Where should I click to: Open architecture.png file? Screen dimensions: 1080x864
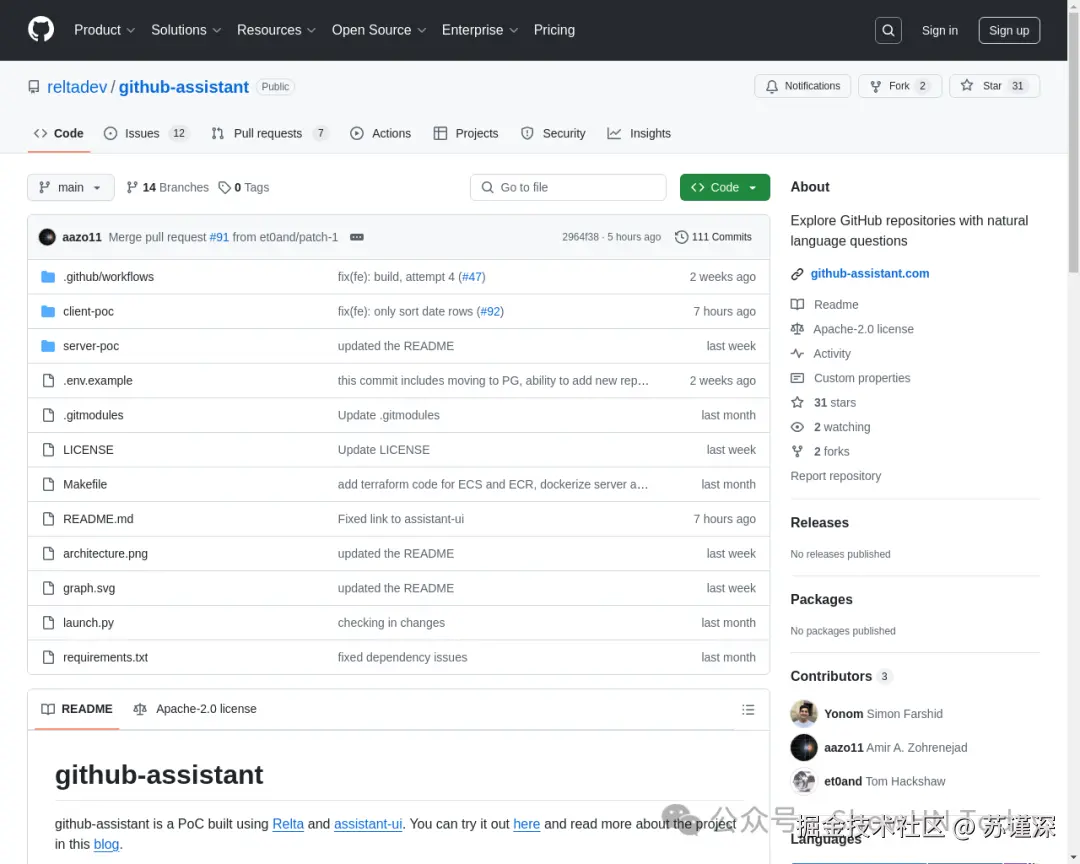pyautogui.click(x=105, y=553)
